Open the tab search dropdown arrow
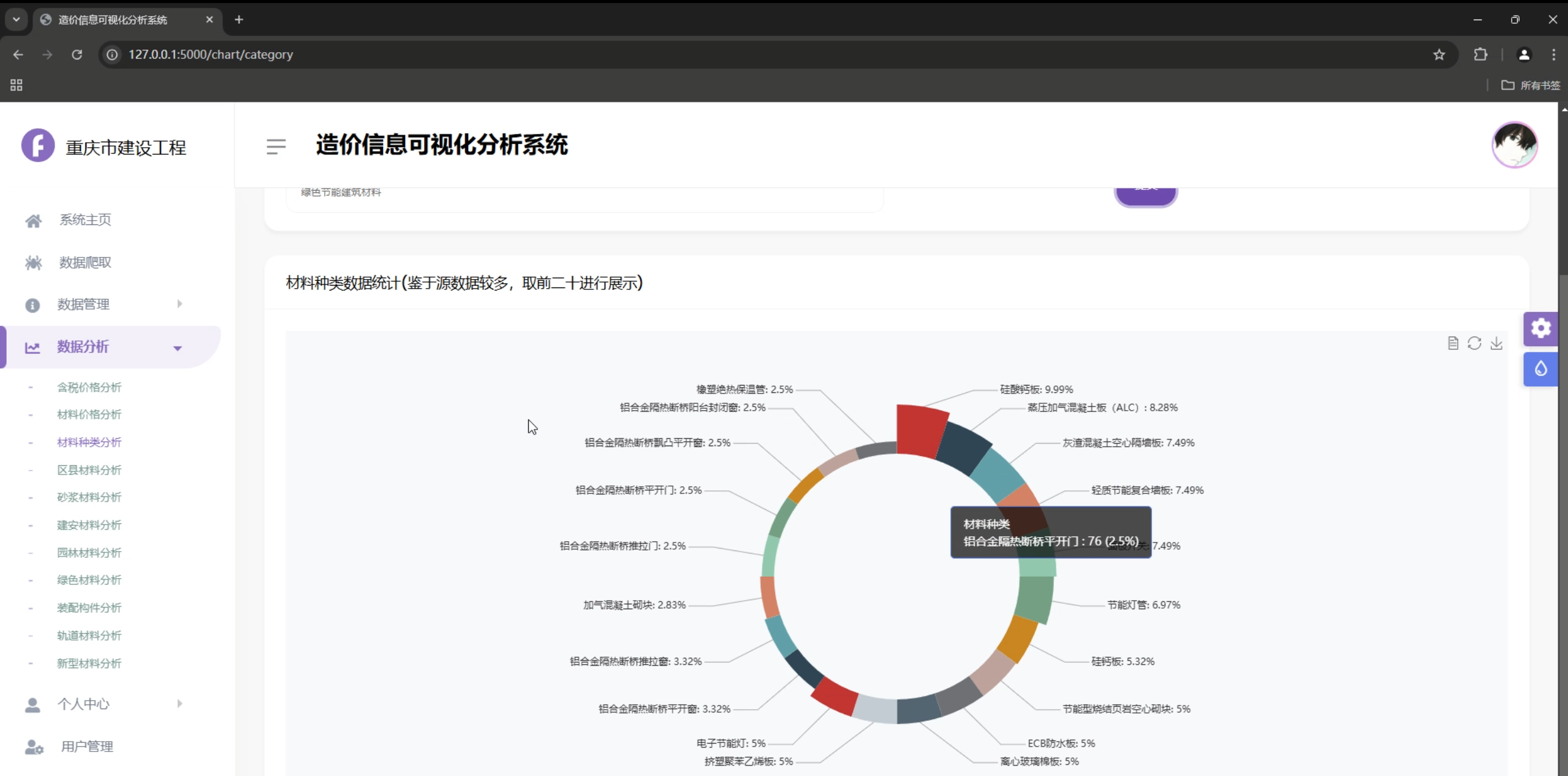This screenshot has height=776, width=1568. tap(17, 20)
